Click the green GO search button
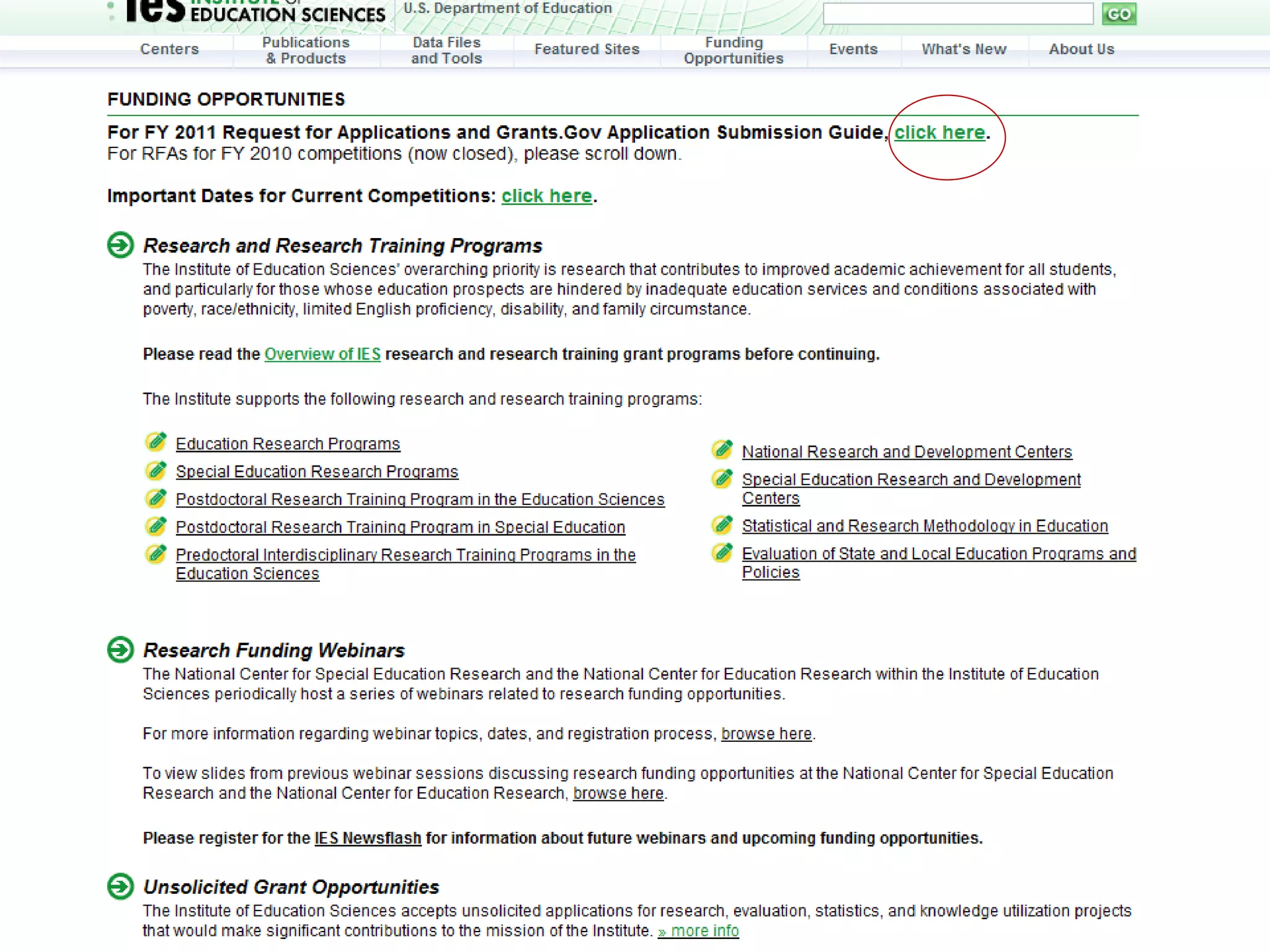This screenshot has height=952, width=1270. pos(1119,14)
